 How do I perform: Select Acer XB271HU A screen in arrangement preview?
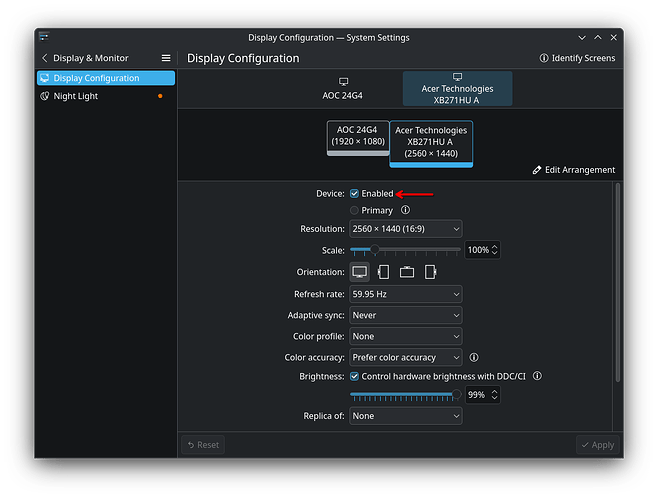click(x=431, y=144)
